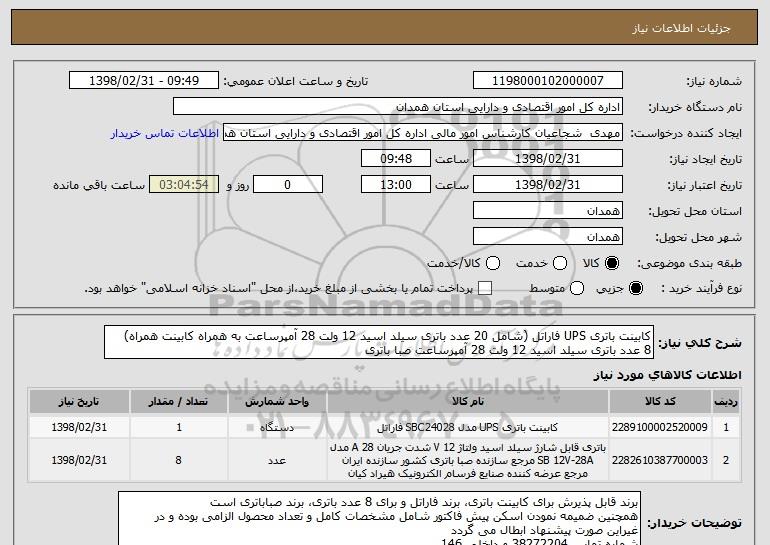The width and height of the screenshot is (770, 545).
Task: Select the جزیی purchase type radio
Action: (x=635, y=289)
